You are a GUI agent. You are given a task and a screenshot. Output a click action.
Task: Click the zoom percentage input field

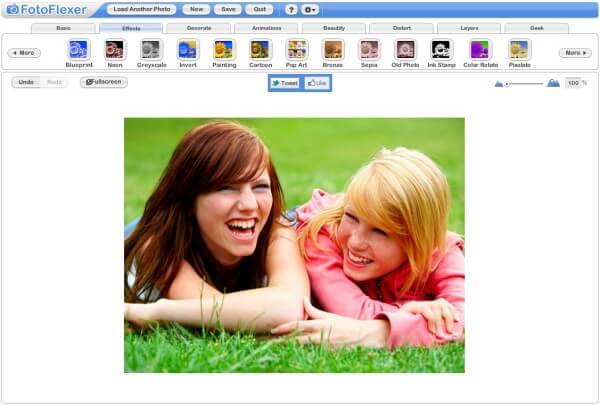coord(573,83)
